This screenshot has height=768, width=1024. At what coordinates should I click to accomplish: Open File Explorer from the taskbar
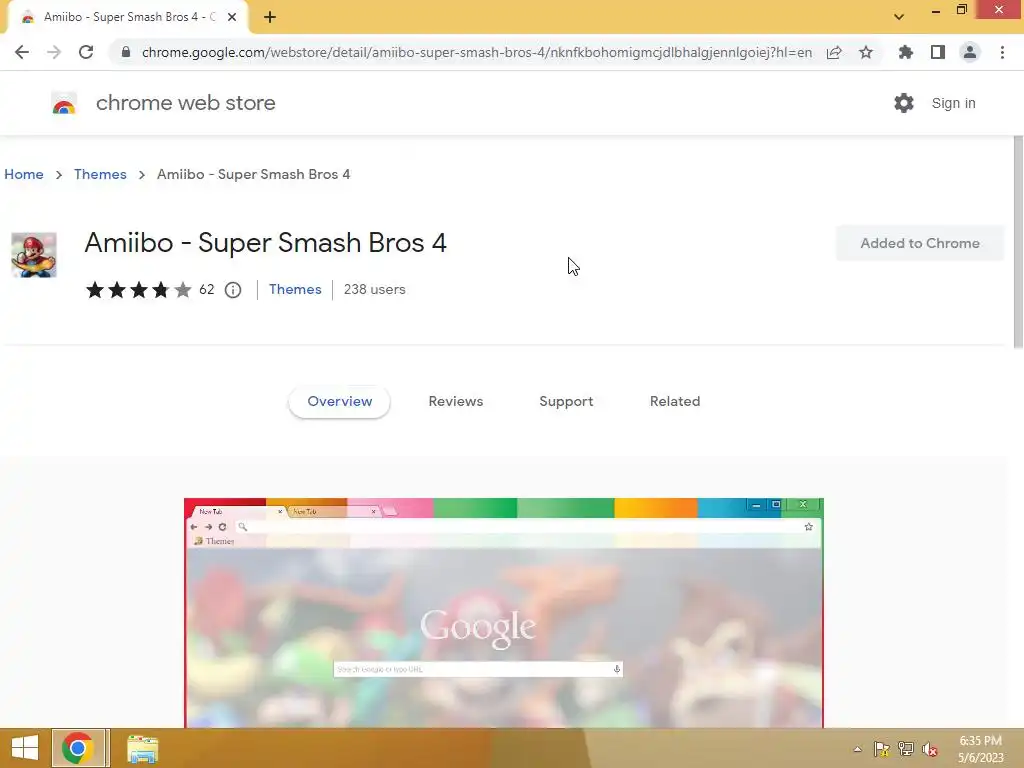142,748
